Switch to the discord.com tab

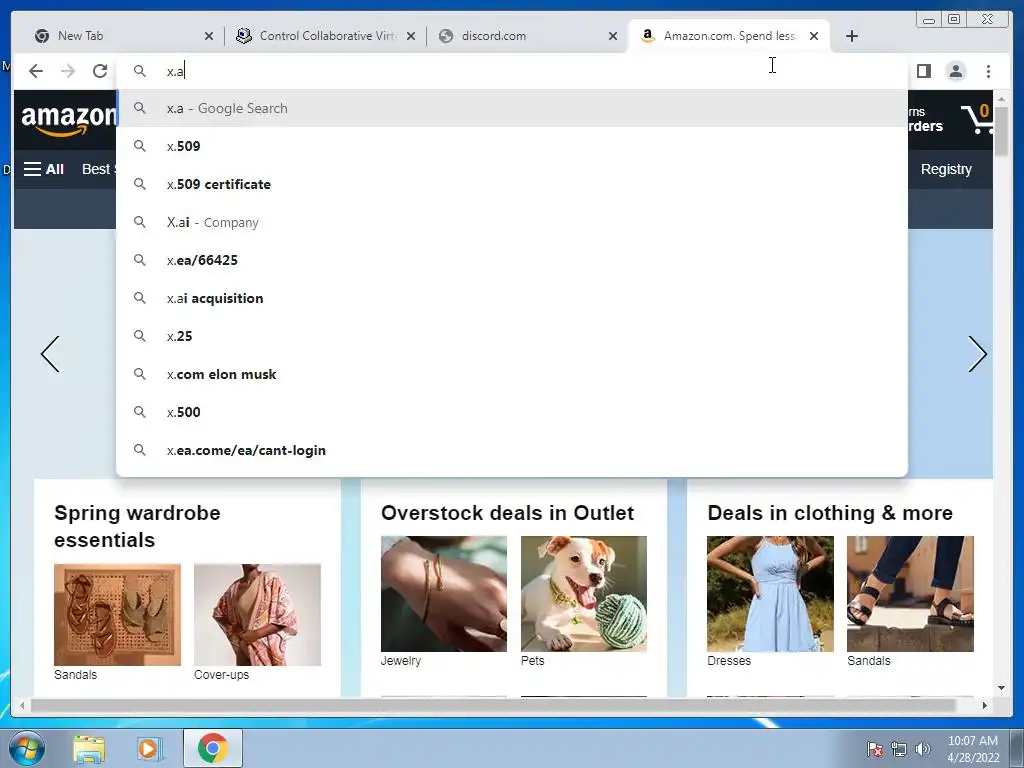[x=527, y=36]
